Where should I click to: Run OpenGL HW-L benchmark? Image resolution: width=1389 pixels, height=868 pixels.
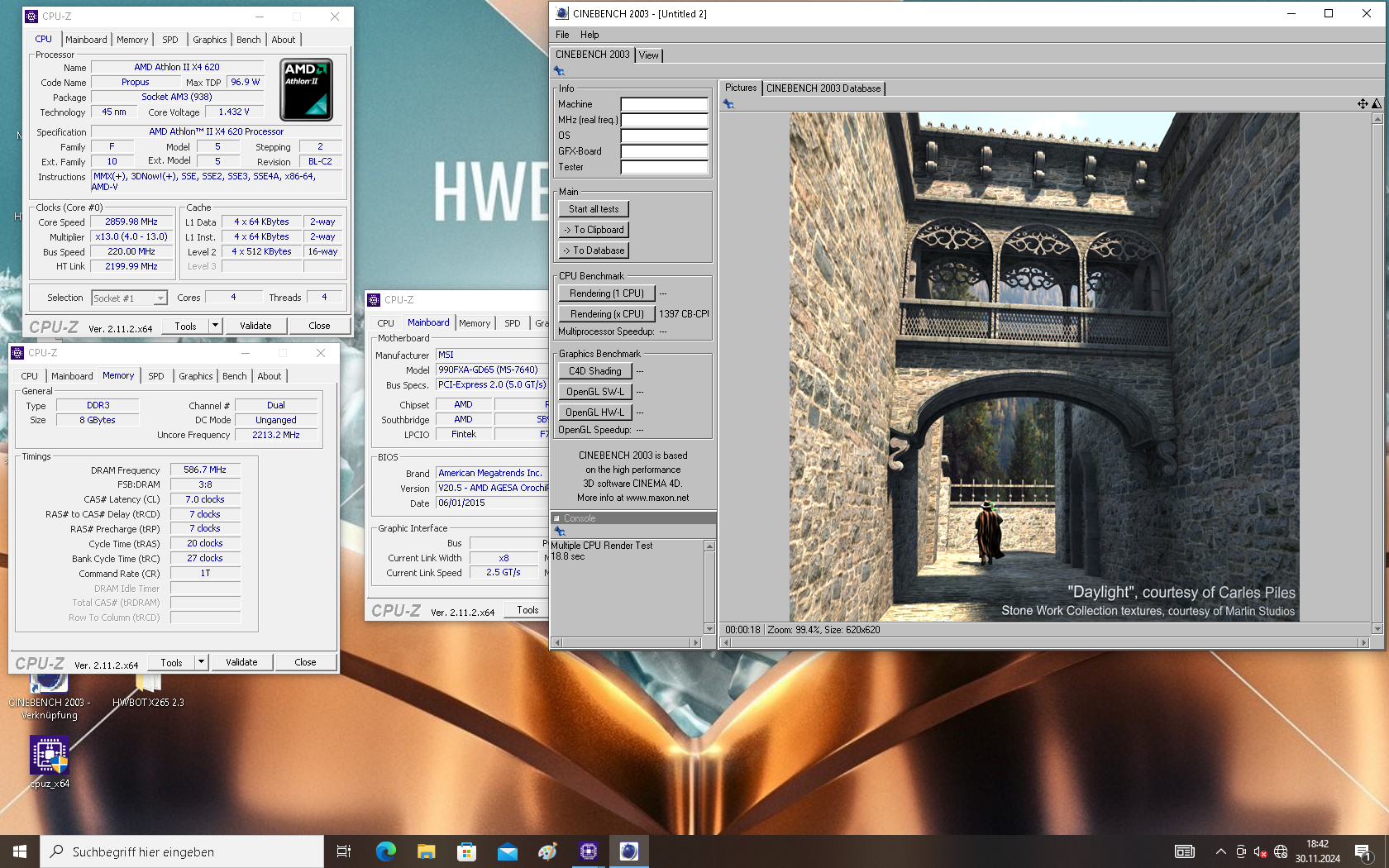point(595,413)
